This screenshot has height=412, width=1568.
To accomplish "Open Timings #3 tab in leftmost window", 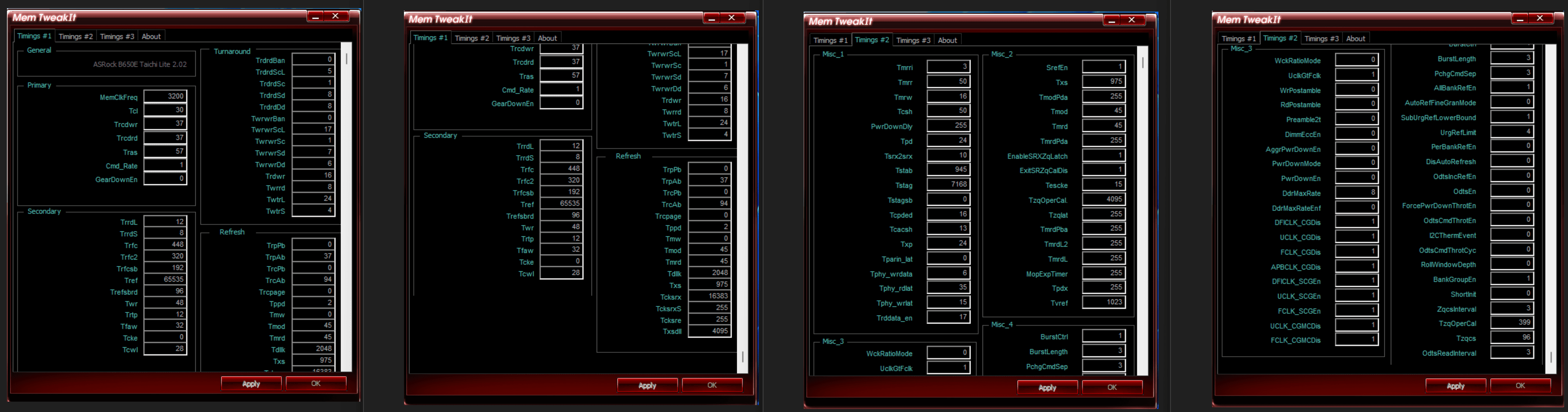I will 117,37.
